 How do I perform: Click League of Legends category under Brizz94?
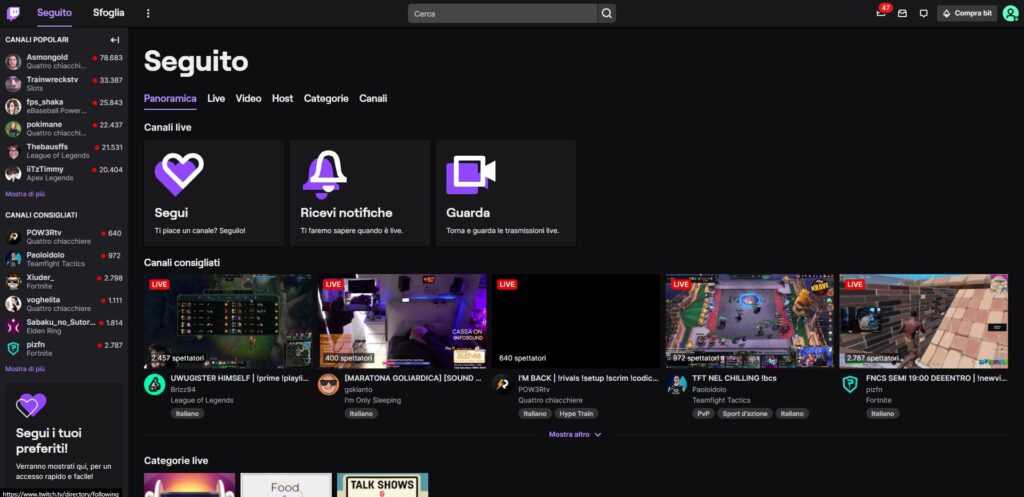[202, 400]
